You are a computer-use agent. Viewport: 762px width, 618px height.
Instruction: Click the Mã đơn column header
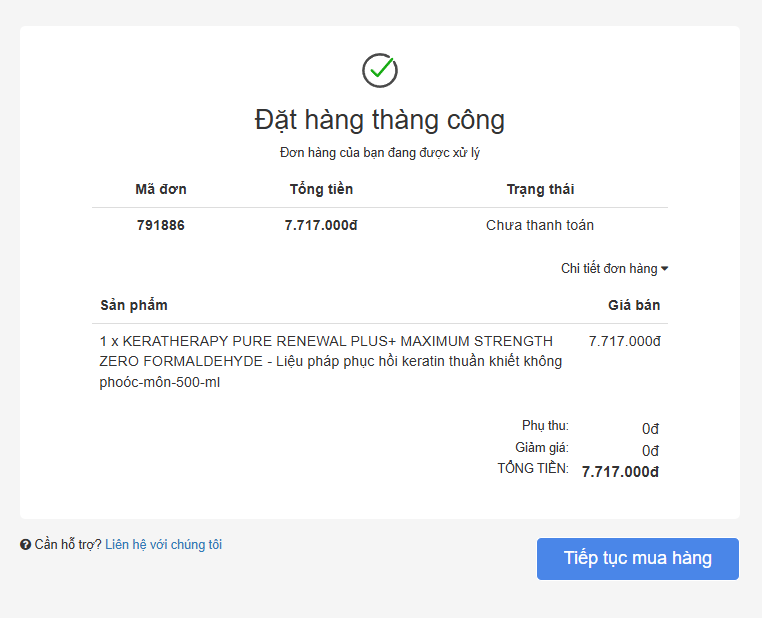[x=161, y=189]
